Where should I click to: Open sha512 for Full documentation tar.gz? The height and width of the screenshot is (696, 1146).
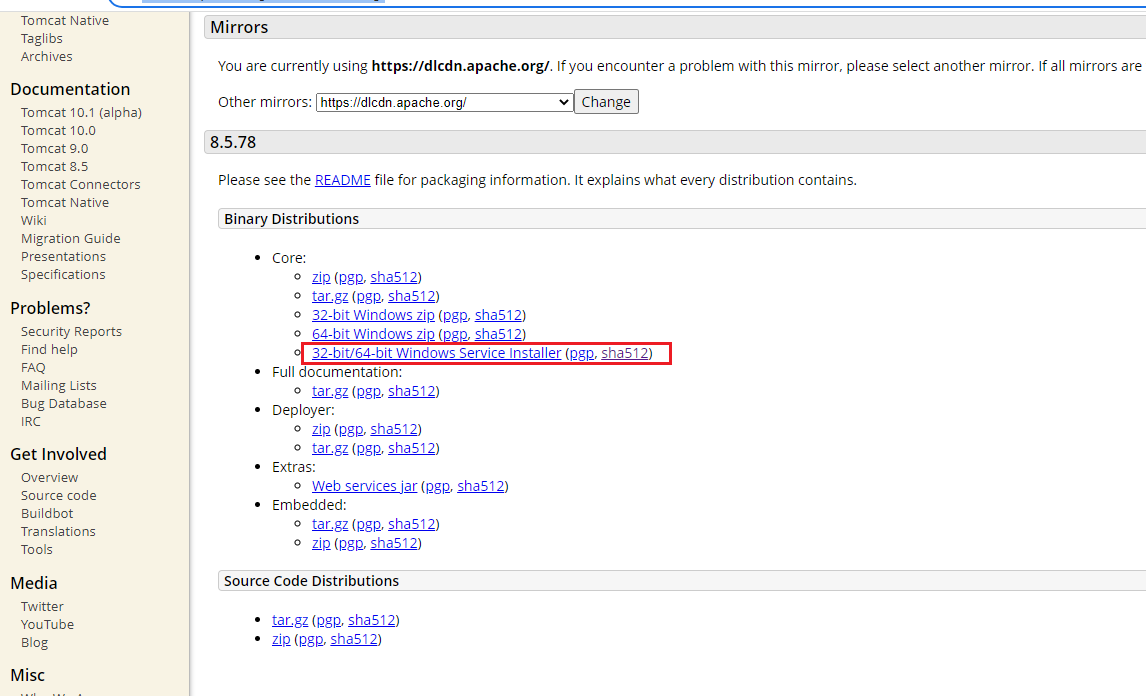pyautogui.click(x=411, y=391)
